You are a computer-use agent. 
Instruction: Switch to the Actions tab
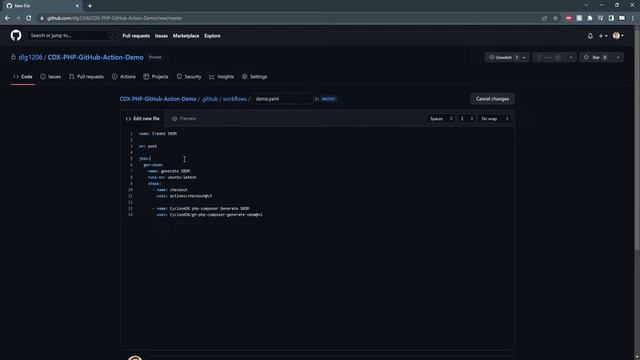click(x=124, y=77)
